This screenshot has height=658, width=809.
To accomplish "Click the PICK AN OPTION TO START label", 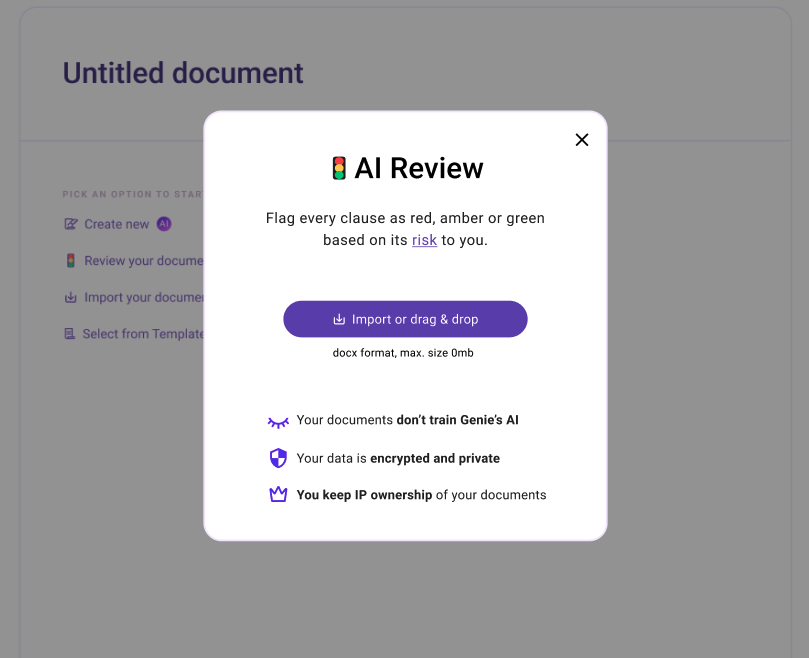I will click(x=133, y=194).
